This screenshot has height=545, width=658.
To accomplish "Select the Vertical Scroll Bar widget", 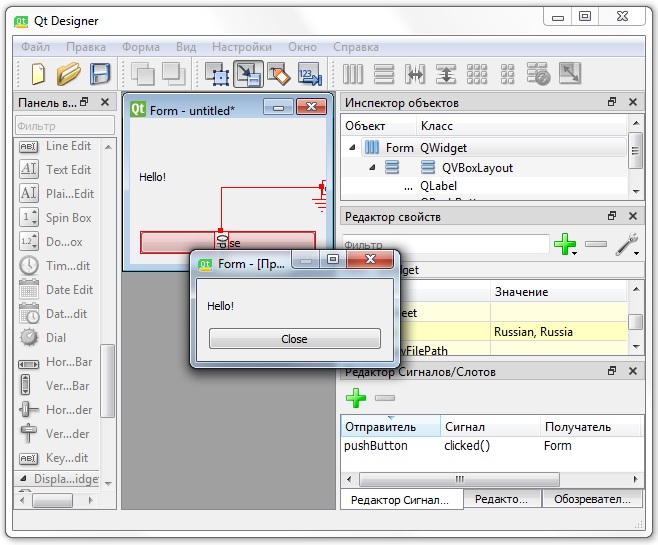I will click(57, 386).
